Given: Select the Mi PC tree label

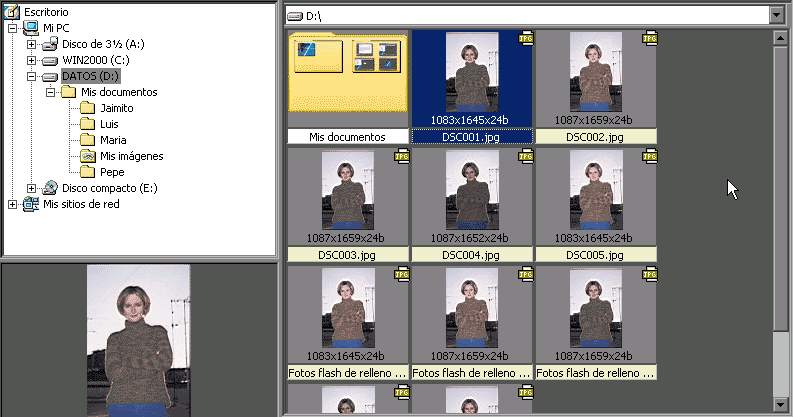Looking at the screenshot, I should click(x=56, y=28).
